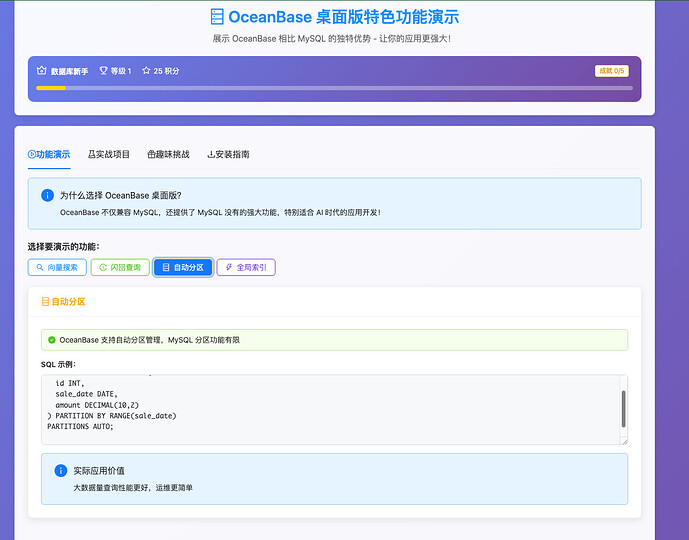Select the 自动分区 feature button
The width and height of the screenshot is (689, 540).
click(183, 267)
